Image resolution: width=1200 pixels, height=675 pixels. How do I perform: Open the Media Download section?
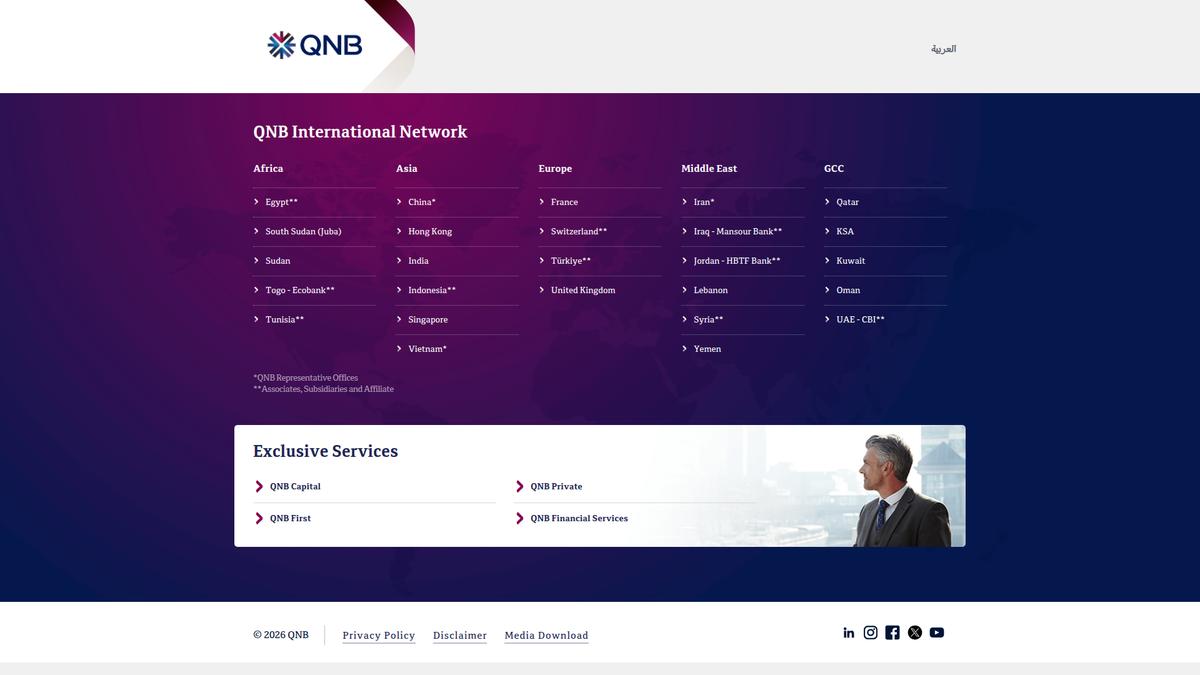pos(546,635)
